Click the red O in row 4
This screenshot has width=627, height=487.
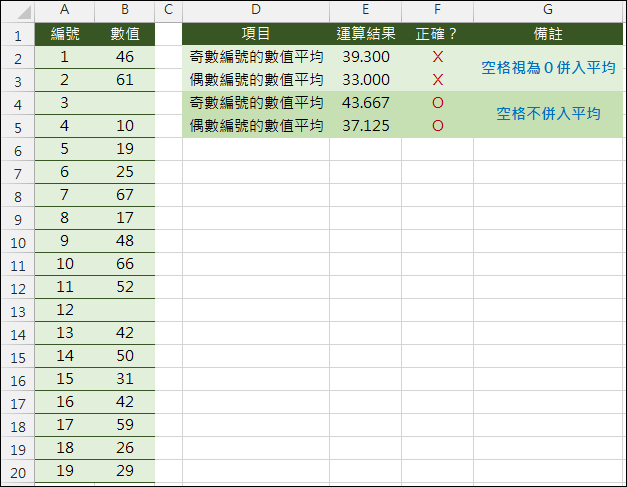point(437,103)
